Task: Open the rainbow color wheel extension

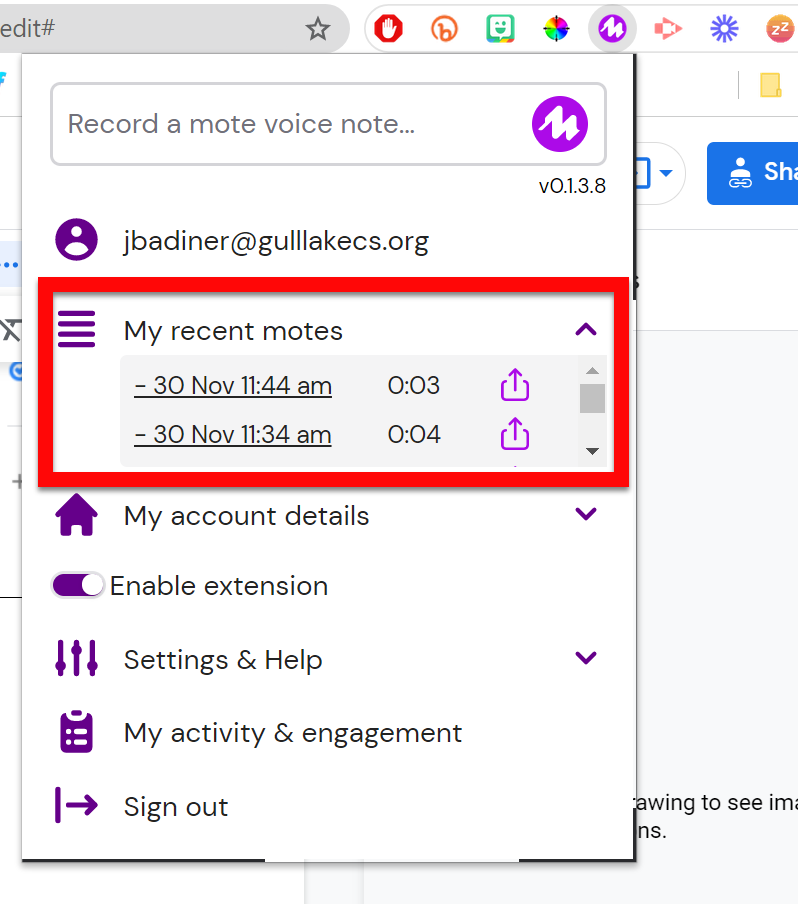Action: click(556, 28)
